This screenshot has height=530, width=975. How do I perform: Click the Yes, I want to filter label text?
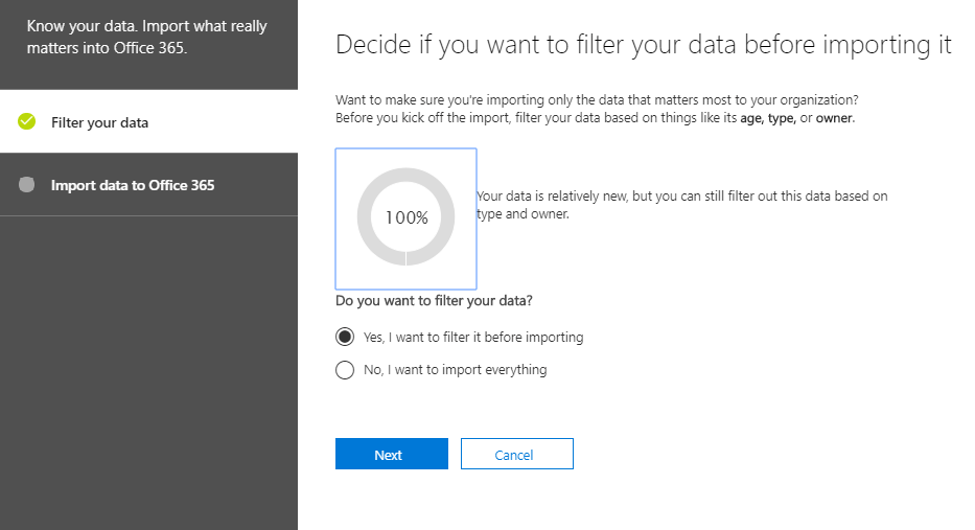click(x=473, y=337)
